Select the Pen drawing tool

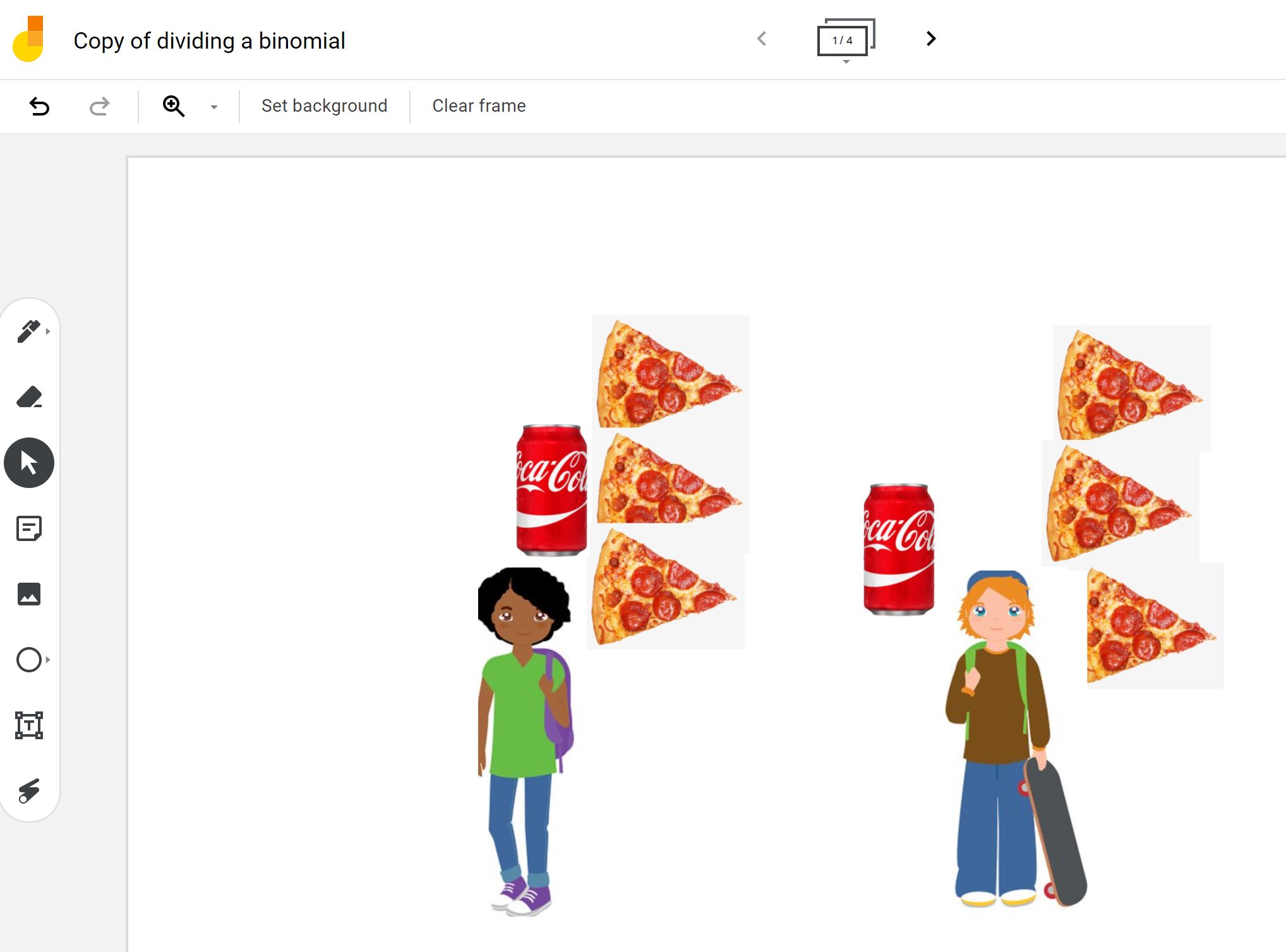[x=28, y=331]
